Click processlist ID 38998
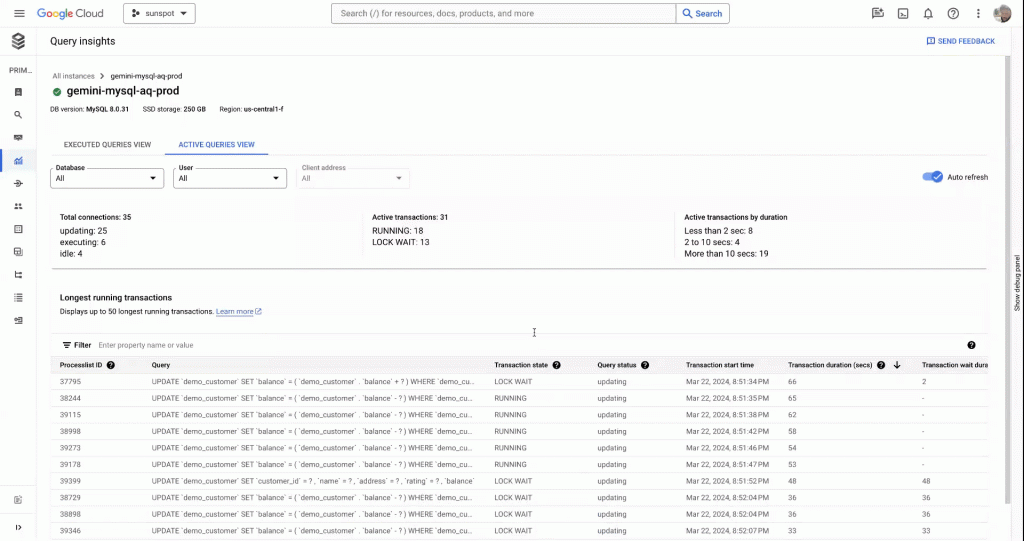Viewport: 1024px width, 541px height. (x=71, y=431)
